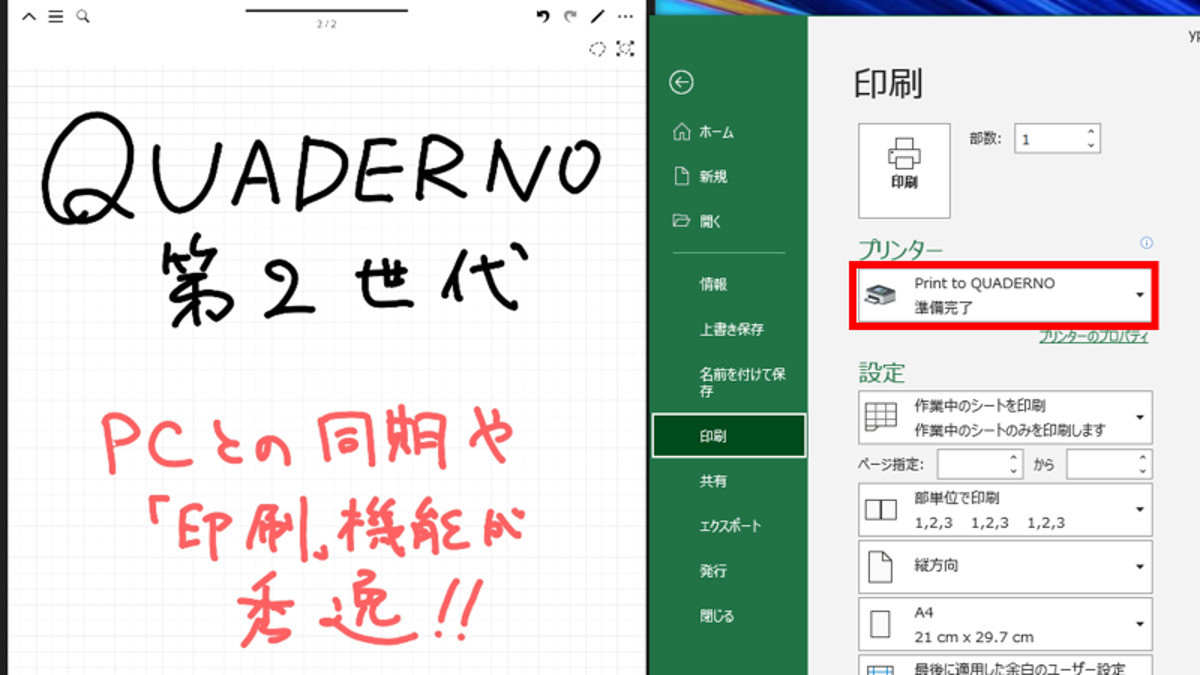Increase the 部数 copies count

(x=1092, y=132)
